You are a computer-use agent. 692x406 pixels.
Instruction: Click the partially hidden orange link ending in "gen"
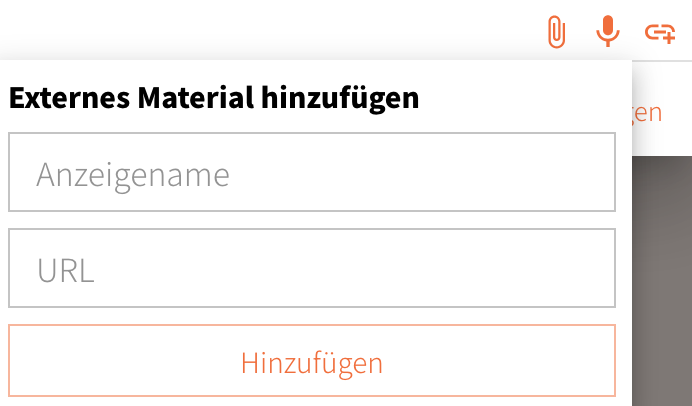coord(647,111)
